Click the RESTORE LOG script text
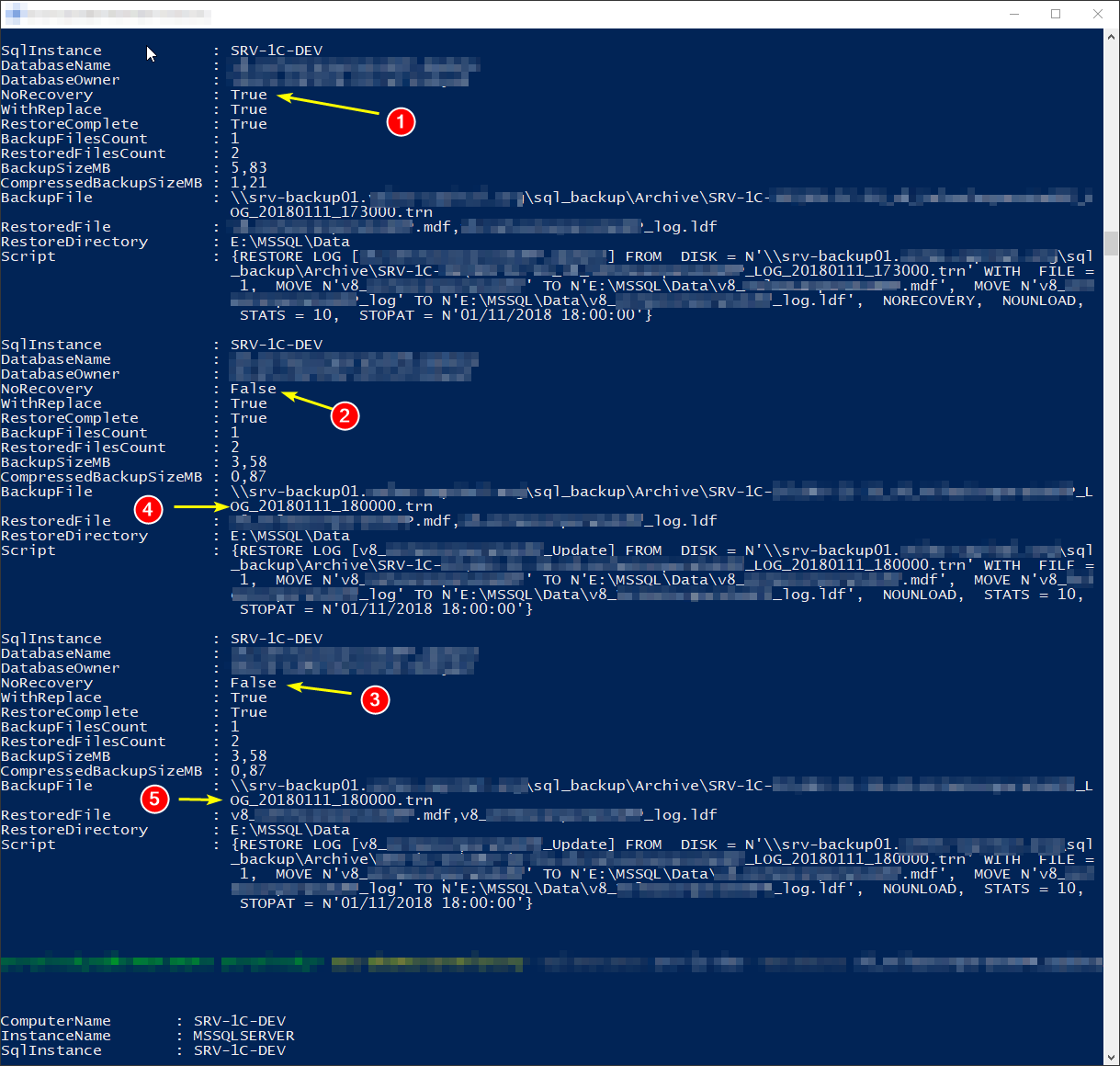1120x1066 pixels. (x=294, y=255)
